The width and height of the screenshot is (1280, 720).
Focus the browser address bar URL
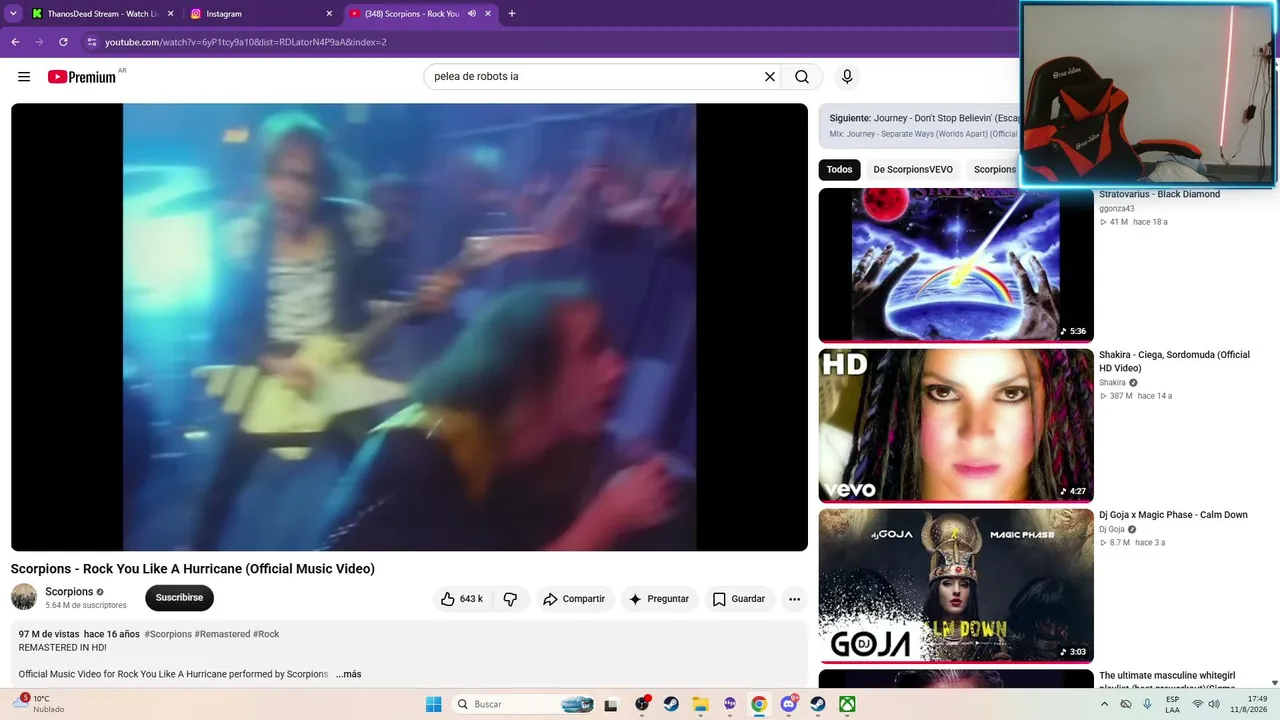pos(246,42)
